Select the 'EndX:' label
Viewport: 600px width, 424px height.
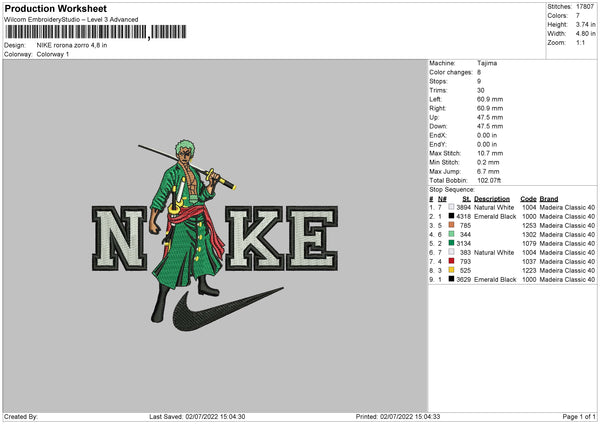(x=438, y=135)
